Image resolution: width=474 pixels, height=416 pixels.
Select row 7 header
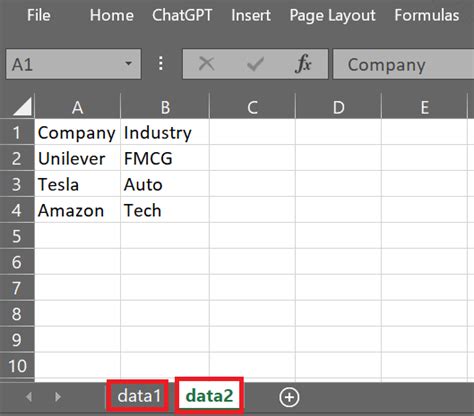point(17,288)
